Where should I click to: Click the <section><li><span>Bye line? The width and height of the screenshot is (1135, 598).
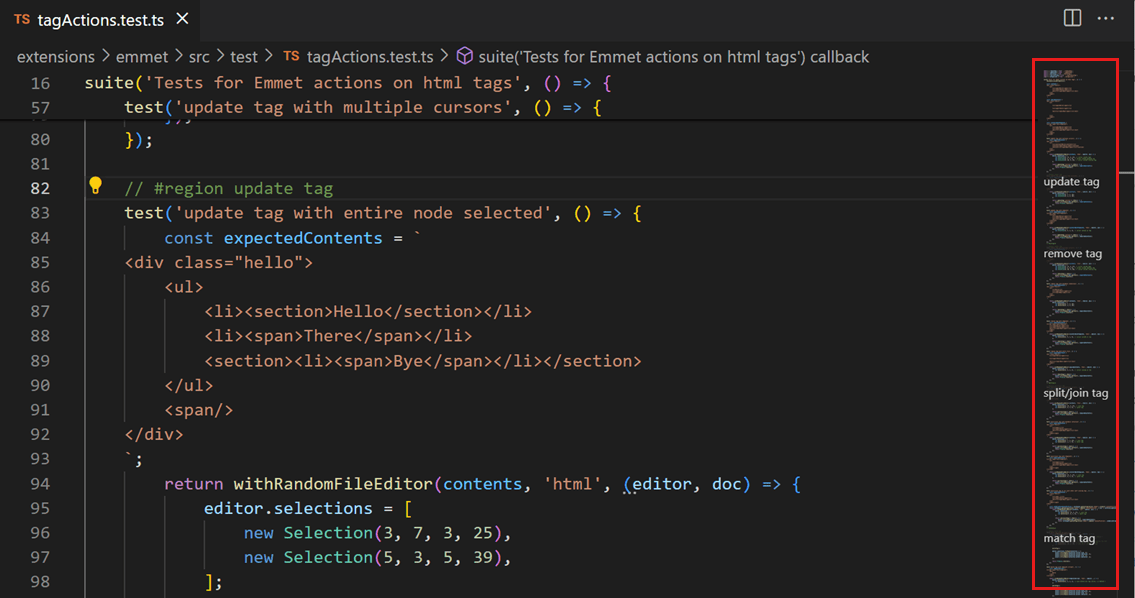423,361
